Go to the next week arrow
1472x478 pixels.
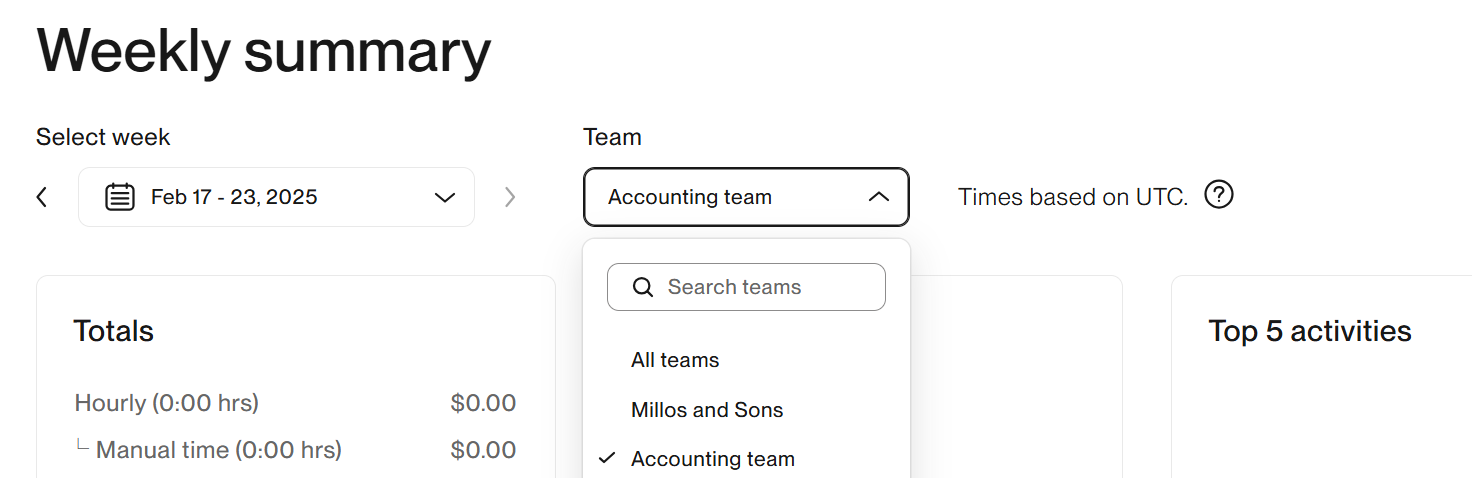coord(510,197)
